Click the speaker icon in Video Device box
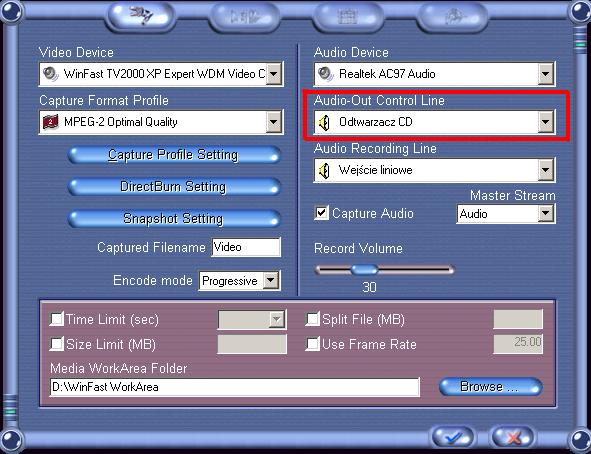The height and width of the screenshot is (454, 591). (51, 73)
